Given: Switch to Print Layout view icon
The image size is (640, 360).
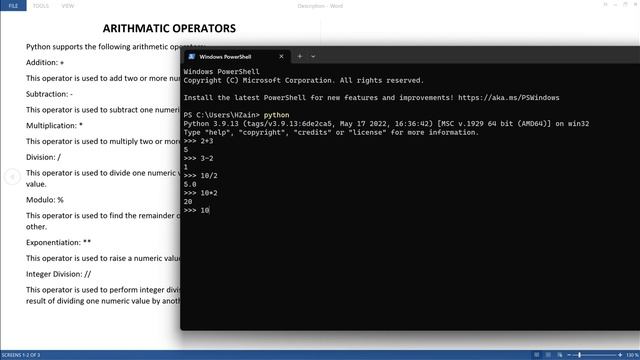Looking at the screenshot, I should click(x=548, y=355).
